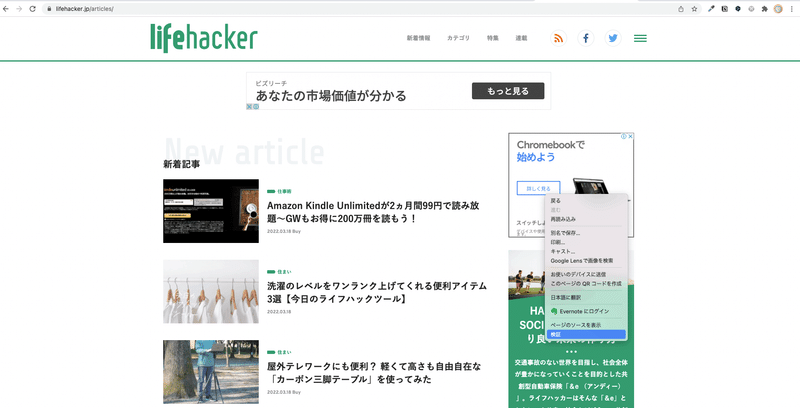Click the green HACK SOCIETY side banner

571,329
